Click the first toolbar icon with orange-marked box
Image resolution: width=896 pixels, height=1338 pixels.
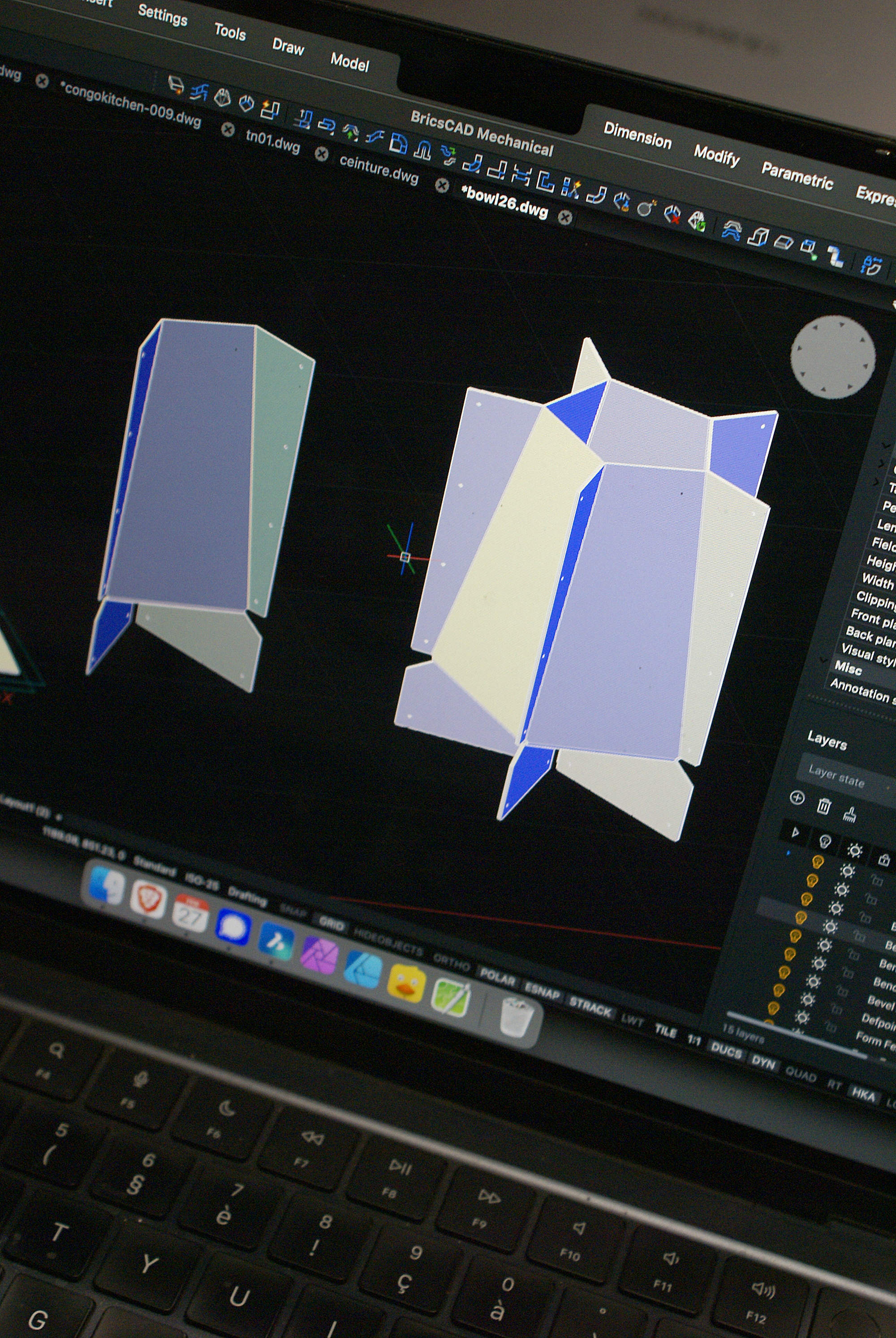(176, 85)
